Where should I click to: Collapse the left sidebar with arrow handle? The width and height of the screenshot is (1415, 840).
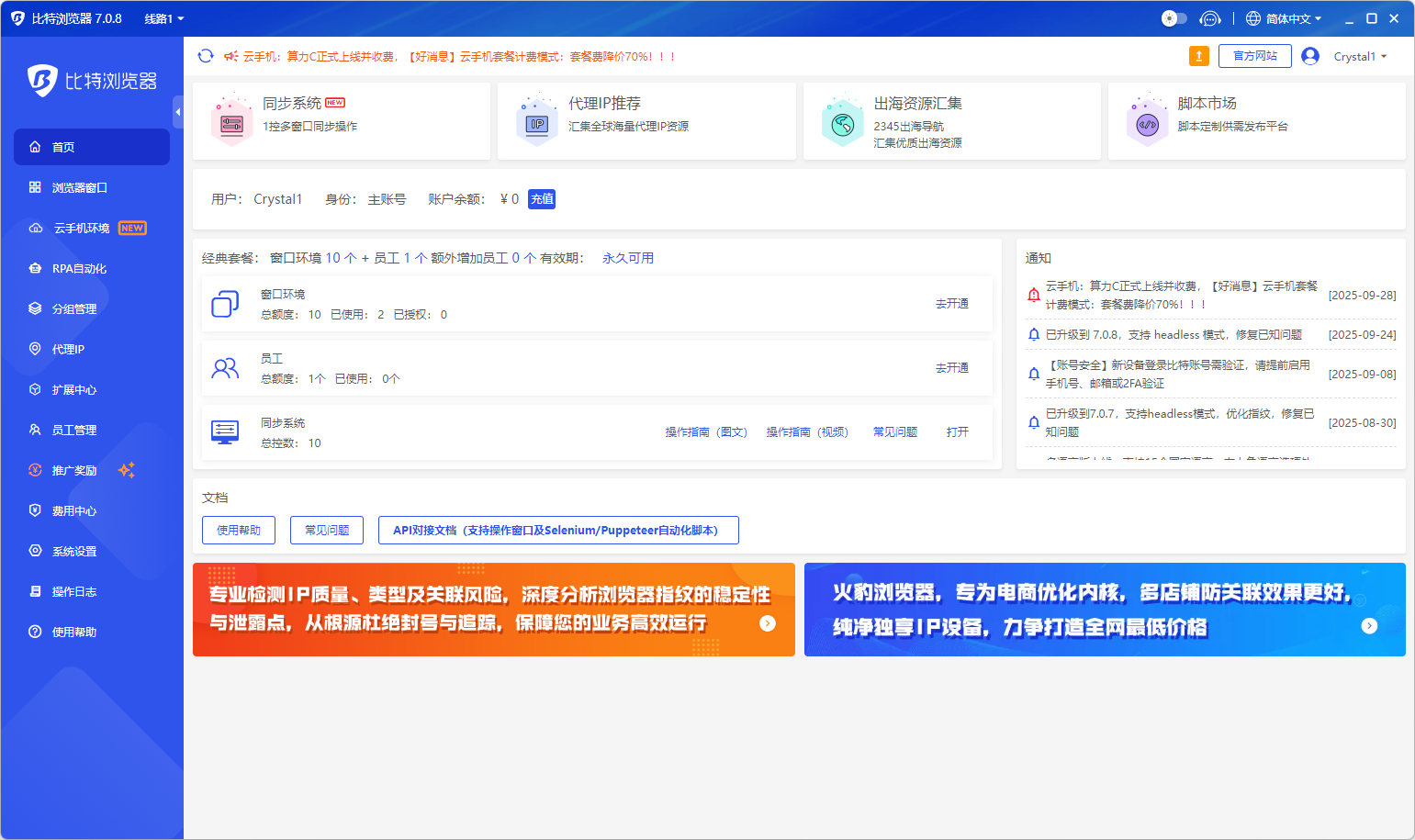(x=178, y=112)
